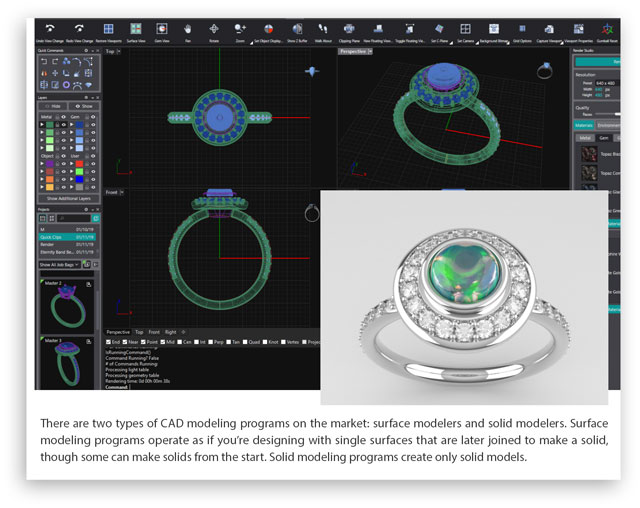
Task: Switch to Surface View icon
Action: (136, 29)
